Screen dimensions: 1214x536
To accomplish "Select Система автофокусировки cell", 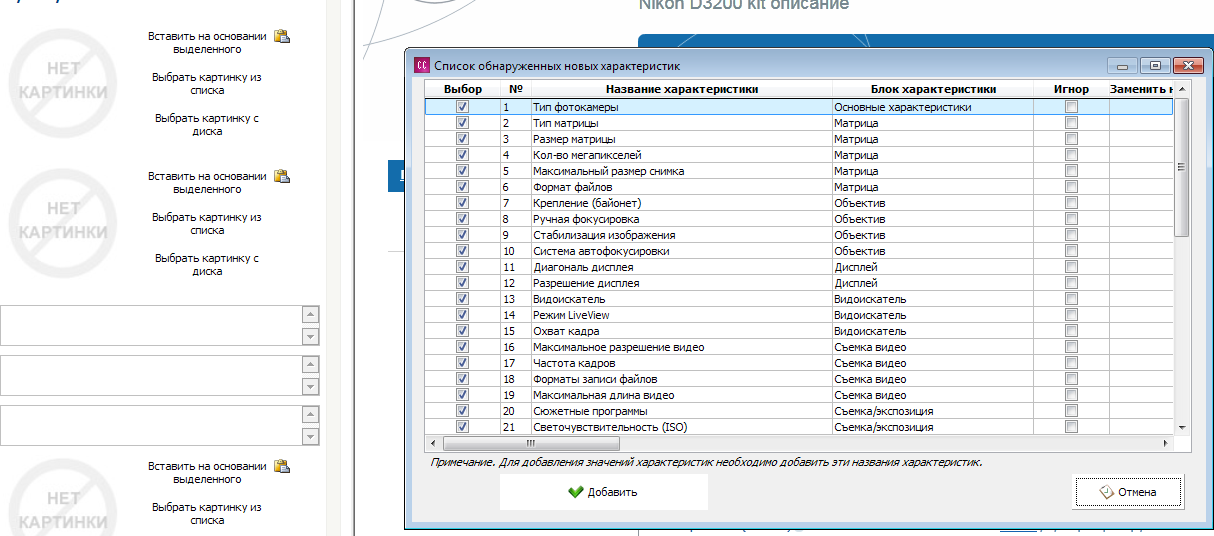I will point(681,251).
